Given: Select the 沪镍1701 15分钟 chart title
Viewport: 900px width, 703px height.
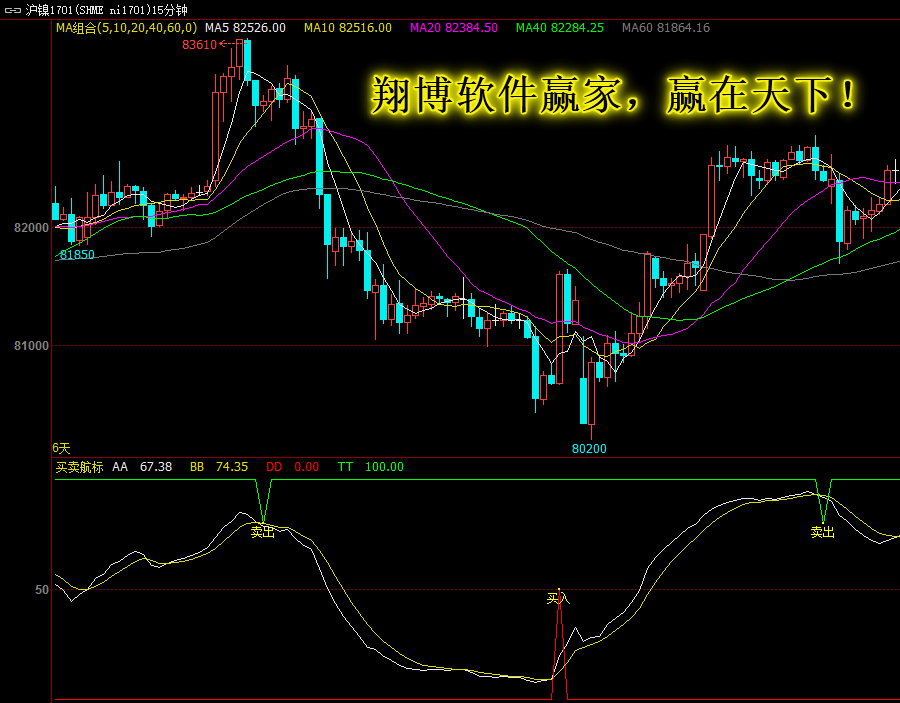Looking at the screenshot, I should pyautogui.click(x=106, y=10).
